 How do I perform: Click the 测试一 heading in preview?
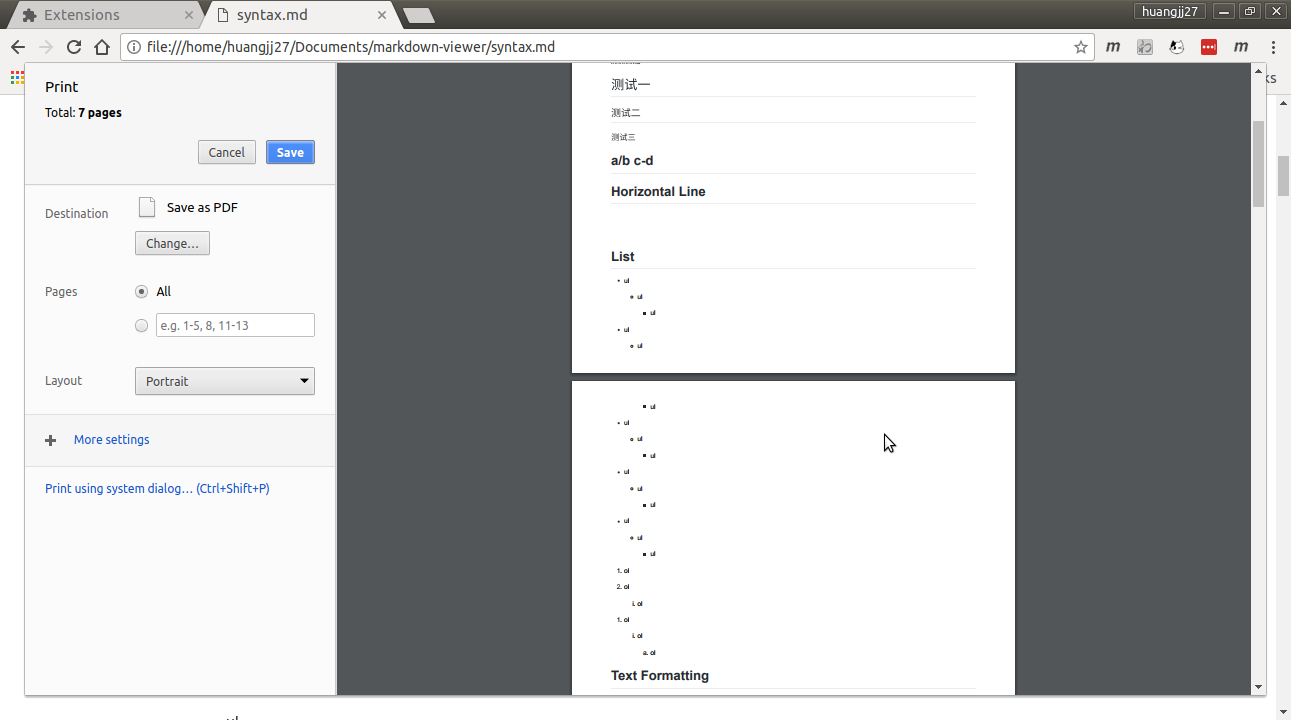coord(631,85)
